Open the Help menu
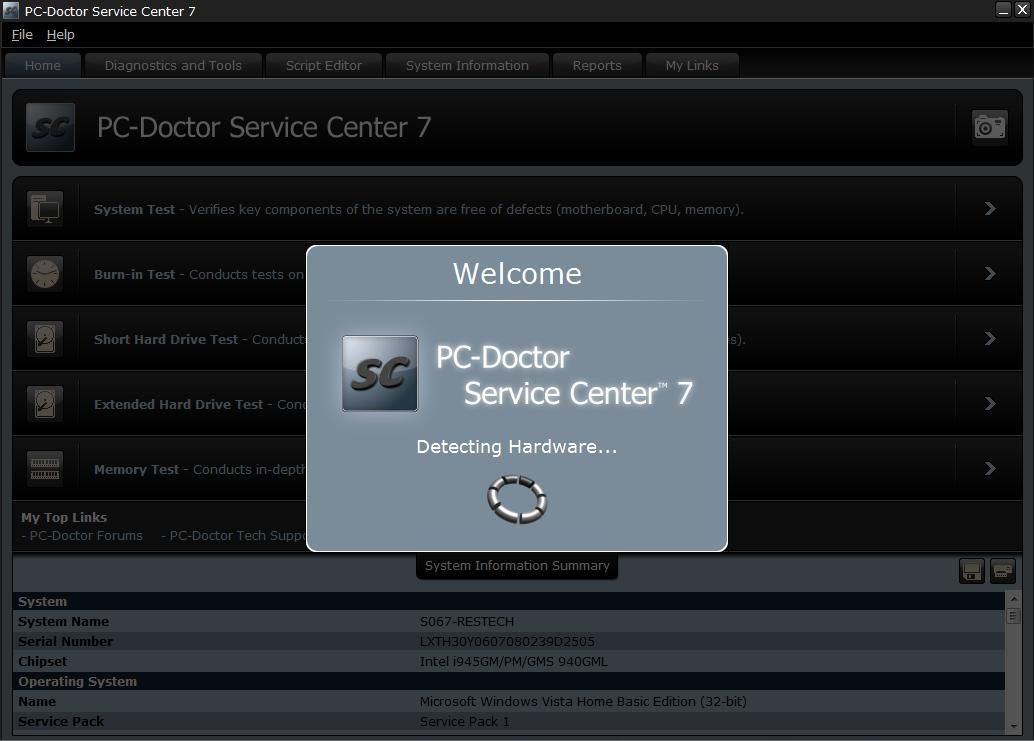Image resolution: width=1034 pixels, height=741 pixels. [60, 34]
